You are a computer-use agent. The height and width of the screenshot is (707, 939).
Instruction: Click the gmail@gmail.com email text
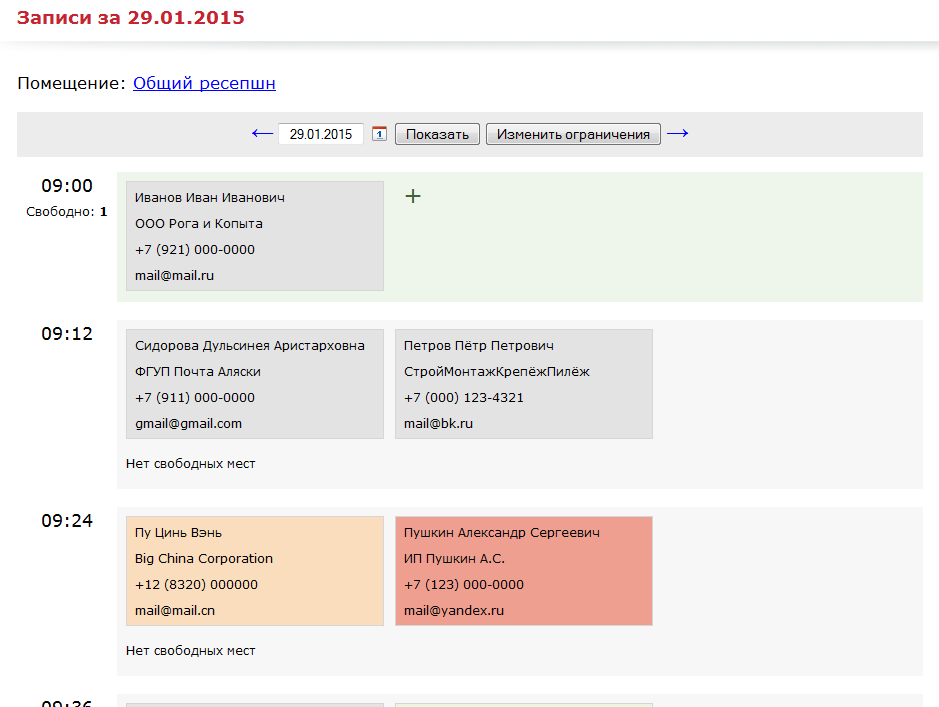point(188,423)
